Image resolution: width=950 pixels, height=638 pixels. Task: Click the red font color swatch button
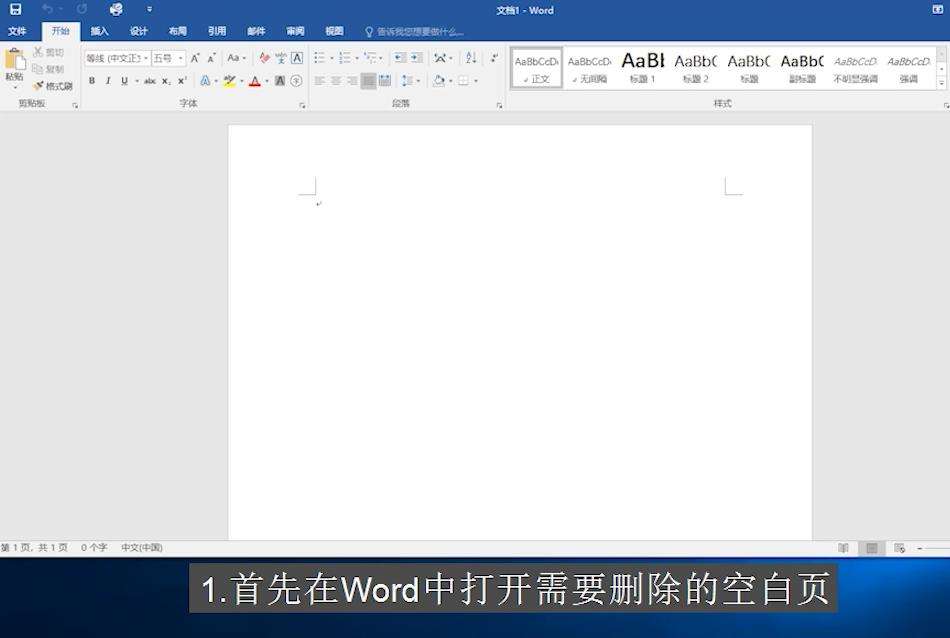pos(254,81)
